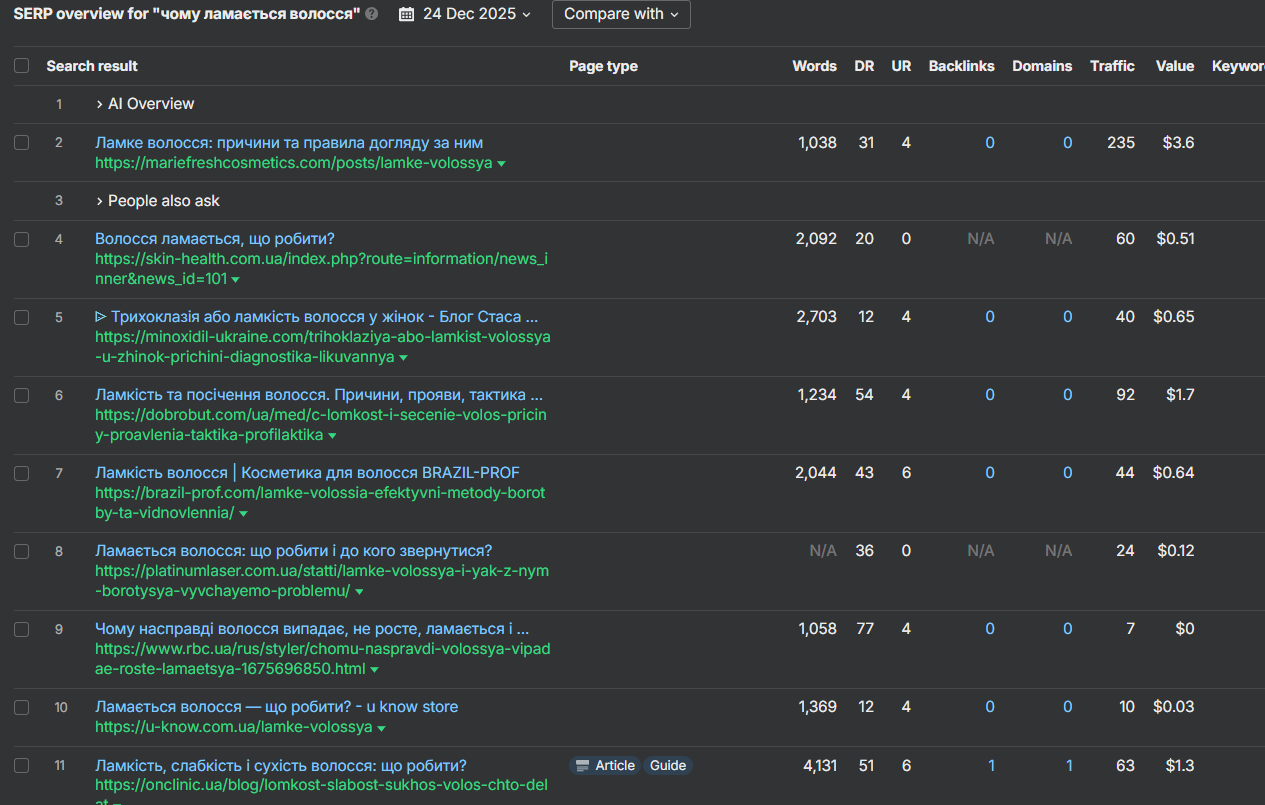
Task: Click the Guide page type badge
Action: (668, 766)
